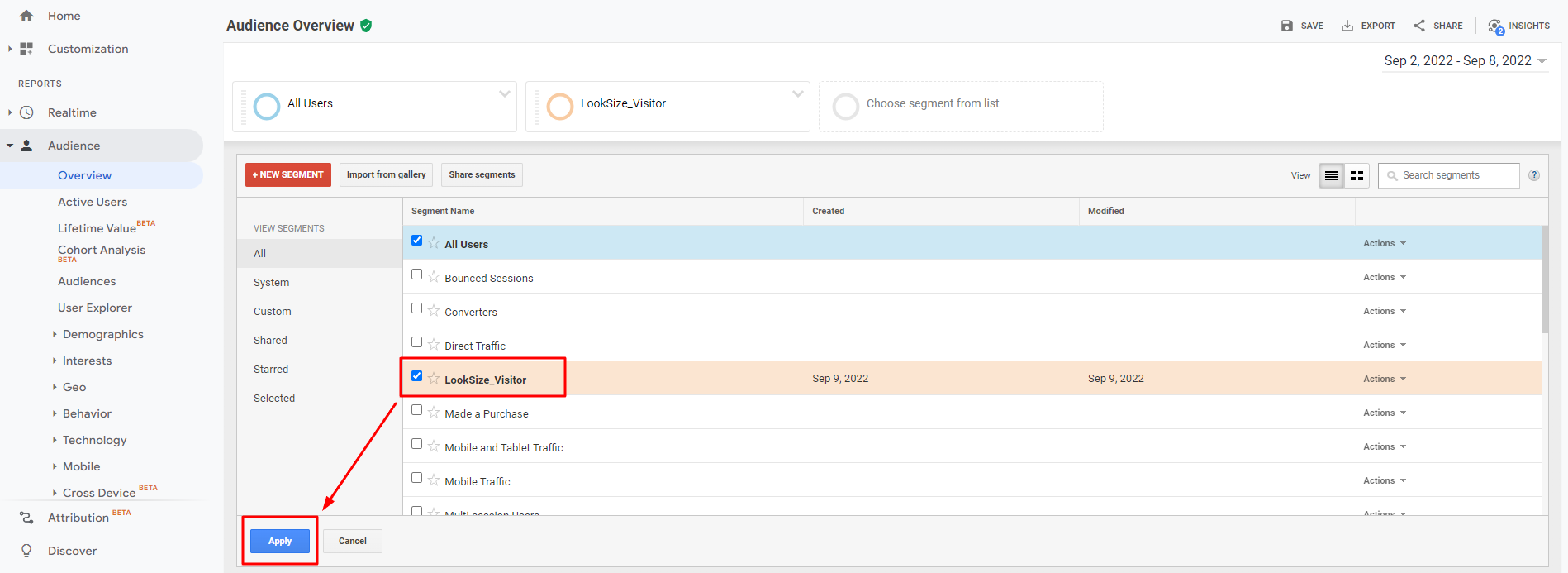Image resolution: width=1568 pixels, height=573 pixels.
Task: Click the orange LookSize_Visitor segment circle
Action: pos(560,106)
